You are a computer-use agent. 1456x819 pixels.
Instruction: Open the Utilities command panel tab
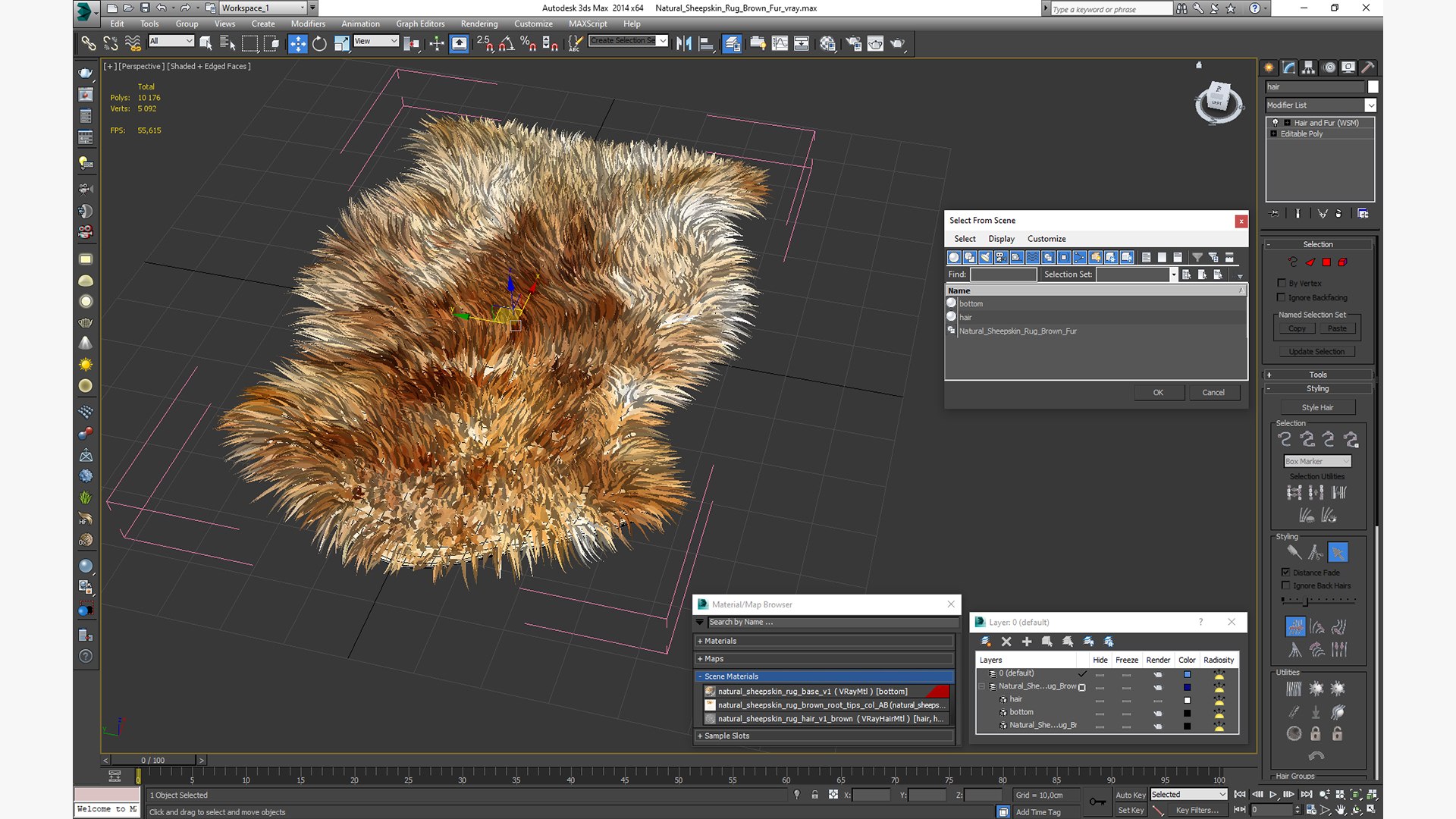click(x=1367, y=67)
